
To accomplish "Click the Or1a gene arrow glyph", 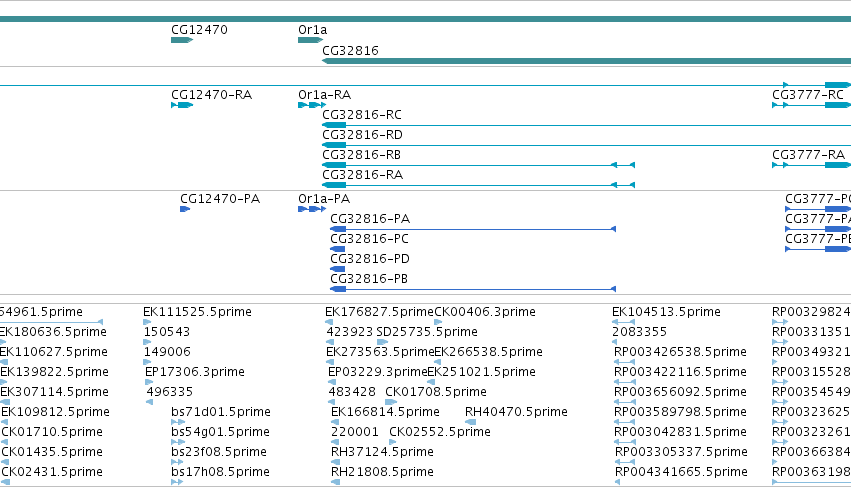I will pyautogui.click(x=310, y=40).
